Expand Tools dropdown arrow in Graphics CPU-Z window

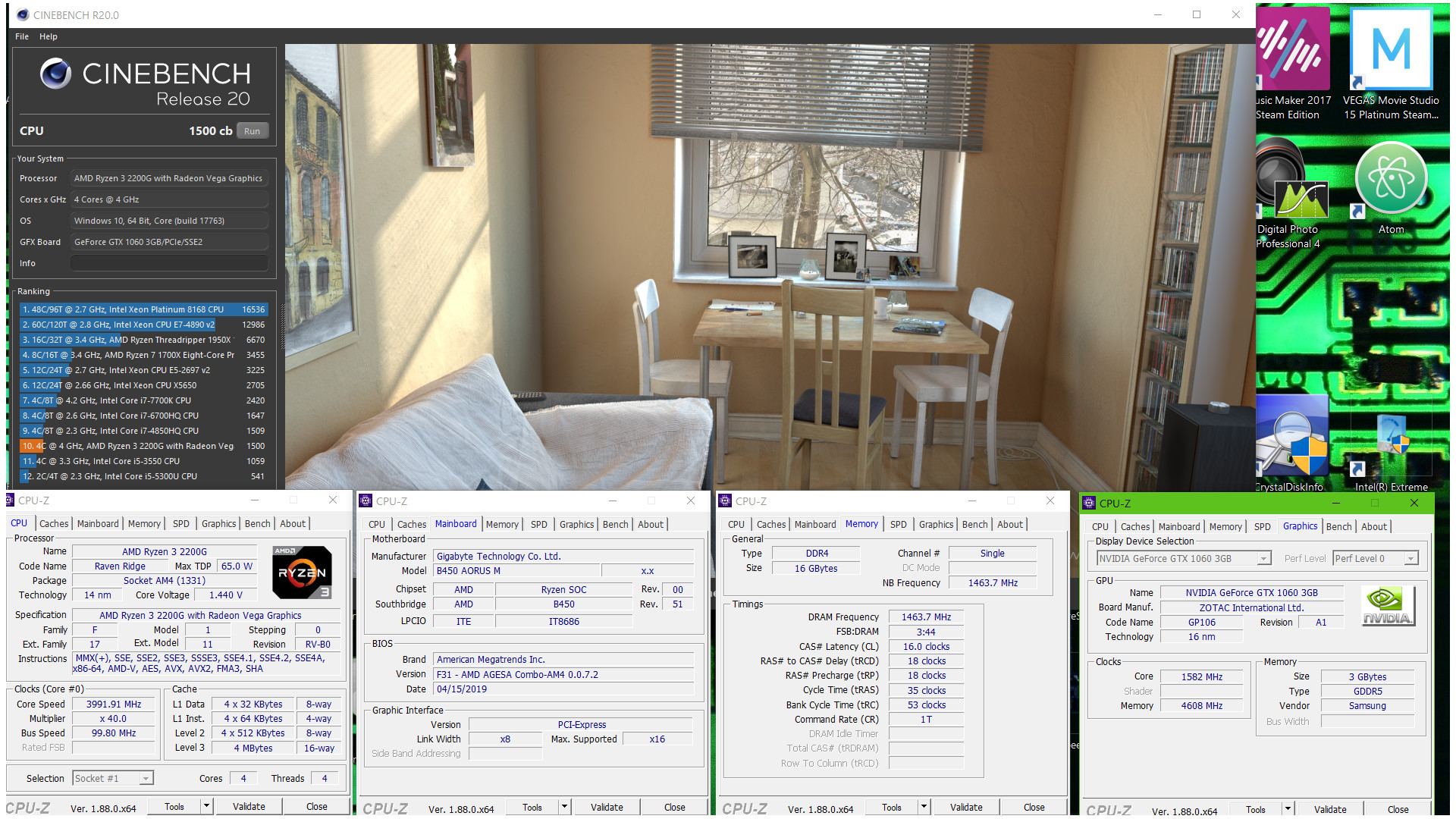pyautogui.click(x=1288, y=809)
